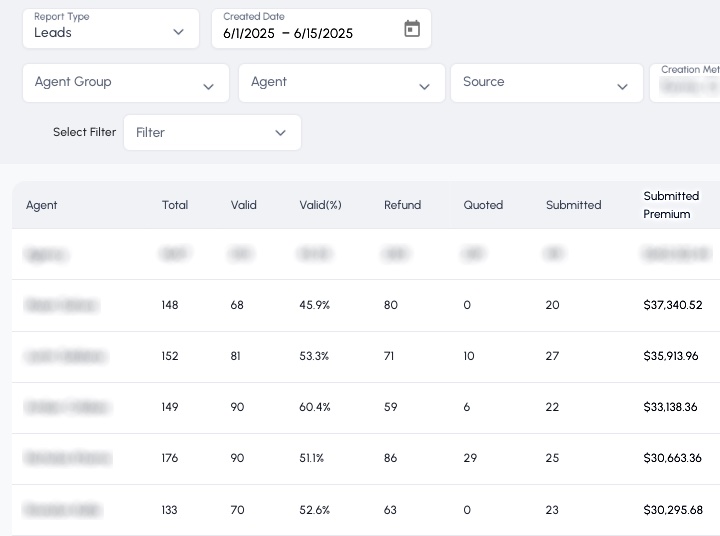Click the $30,663.36 submitted premium cell
This screenshot has height=536, width=720.
pyautogui.click(x=672, y=458)
